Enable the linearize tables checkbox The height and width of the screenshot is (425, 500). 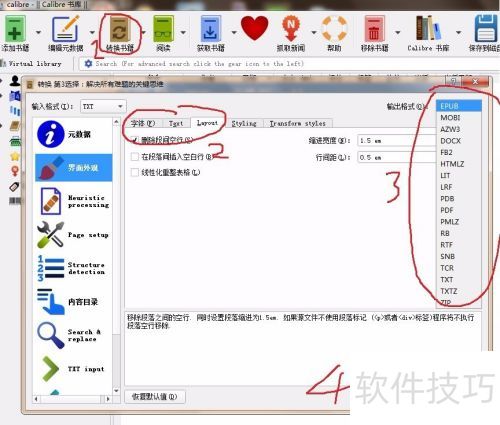tap(135, 172)
